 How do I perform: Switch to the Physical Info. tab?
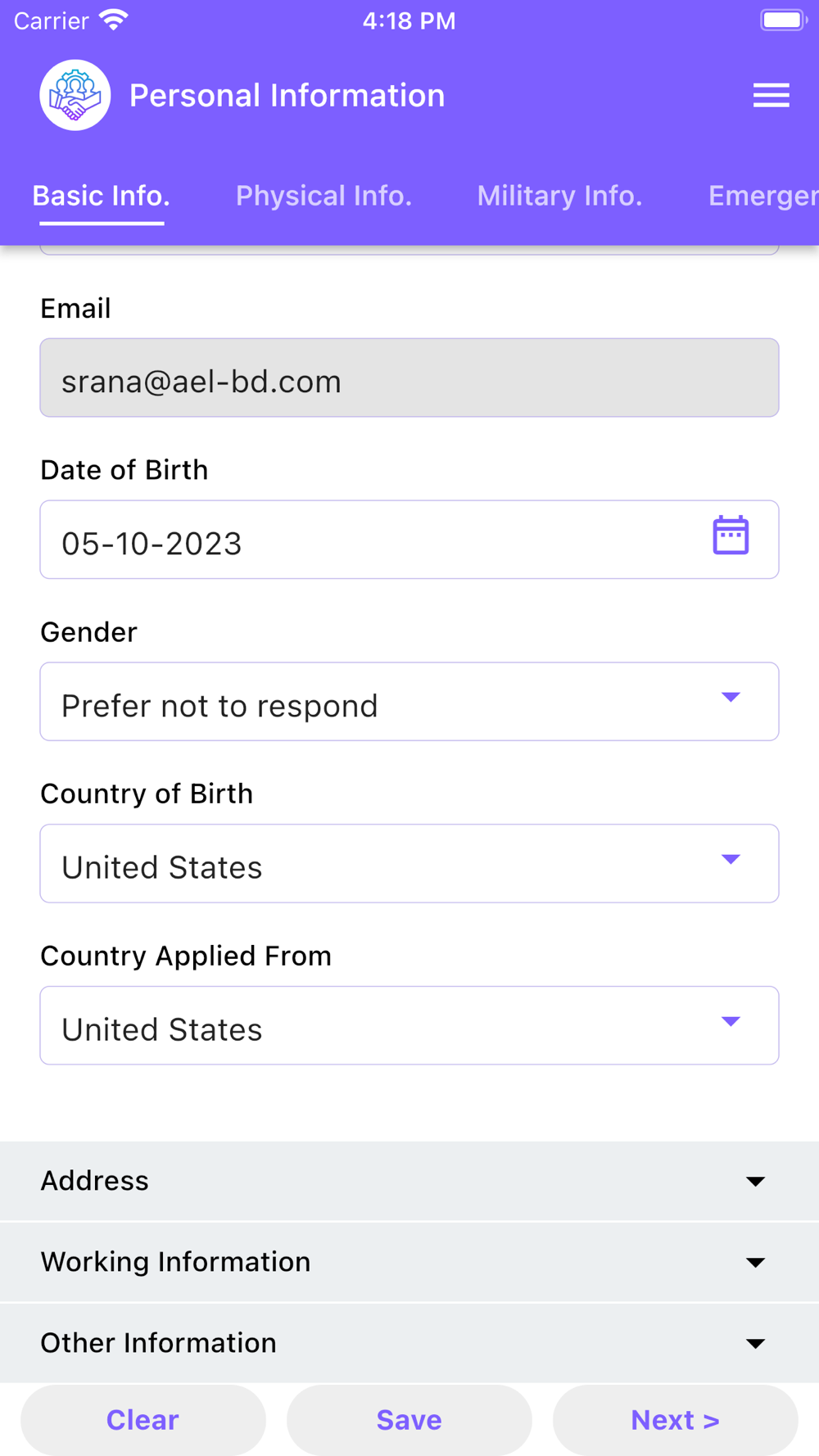(324, 196)
